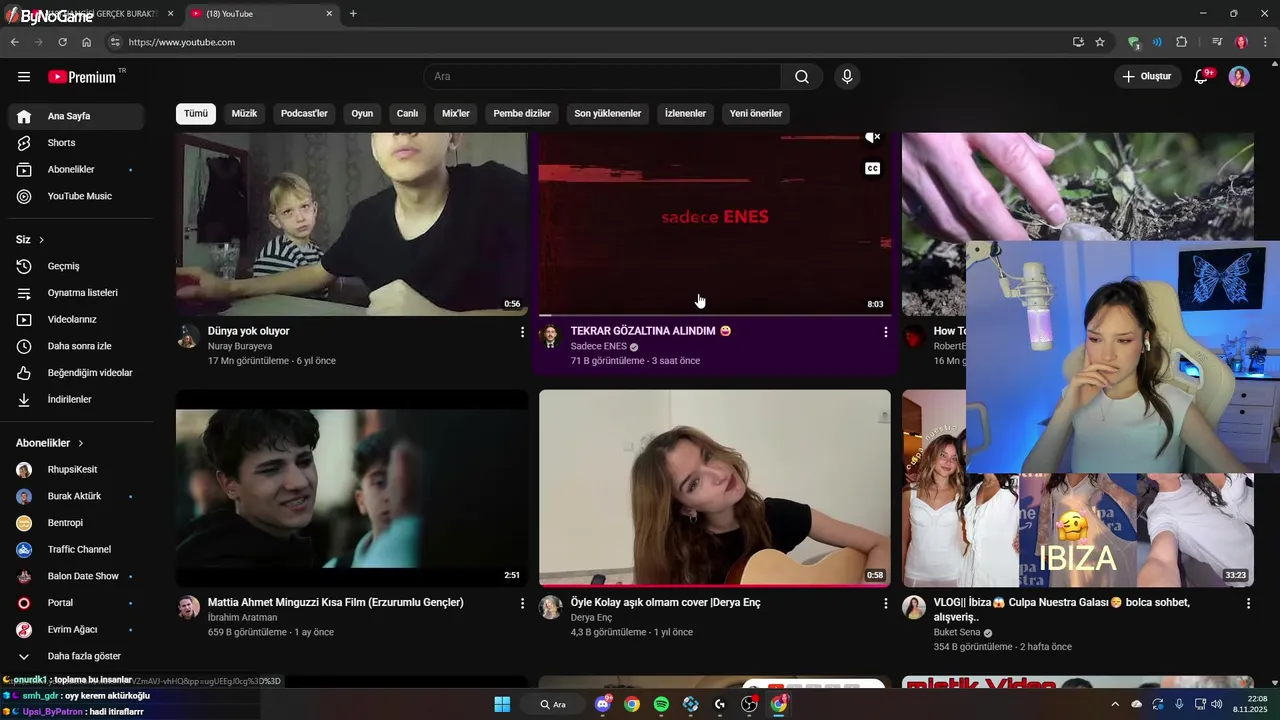Screen dimensions: 1280x720
Task: Open İndirilenler in sidebar
Action: pyautogui.click(x=76, y=400)
